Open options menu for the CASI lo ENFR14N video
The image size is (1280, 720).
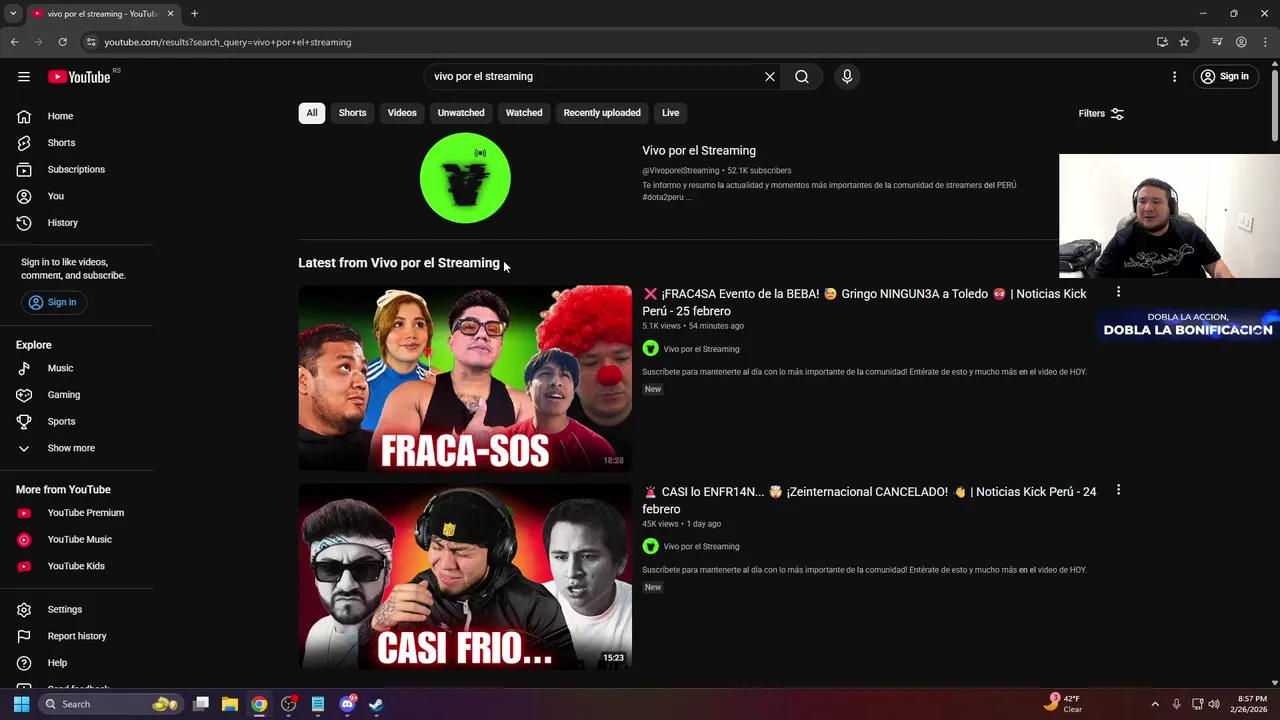(x=1118, y=490)
